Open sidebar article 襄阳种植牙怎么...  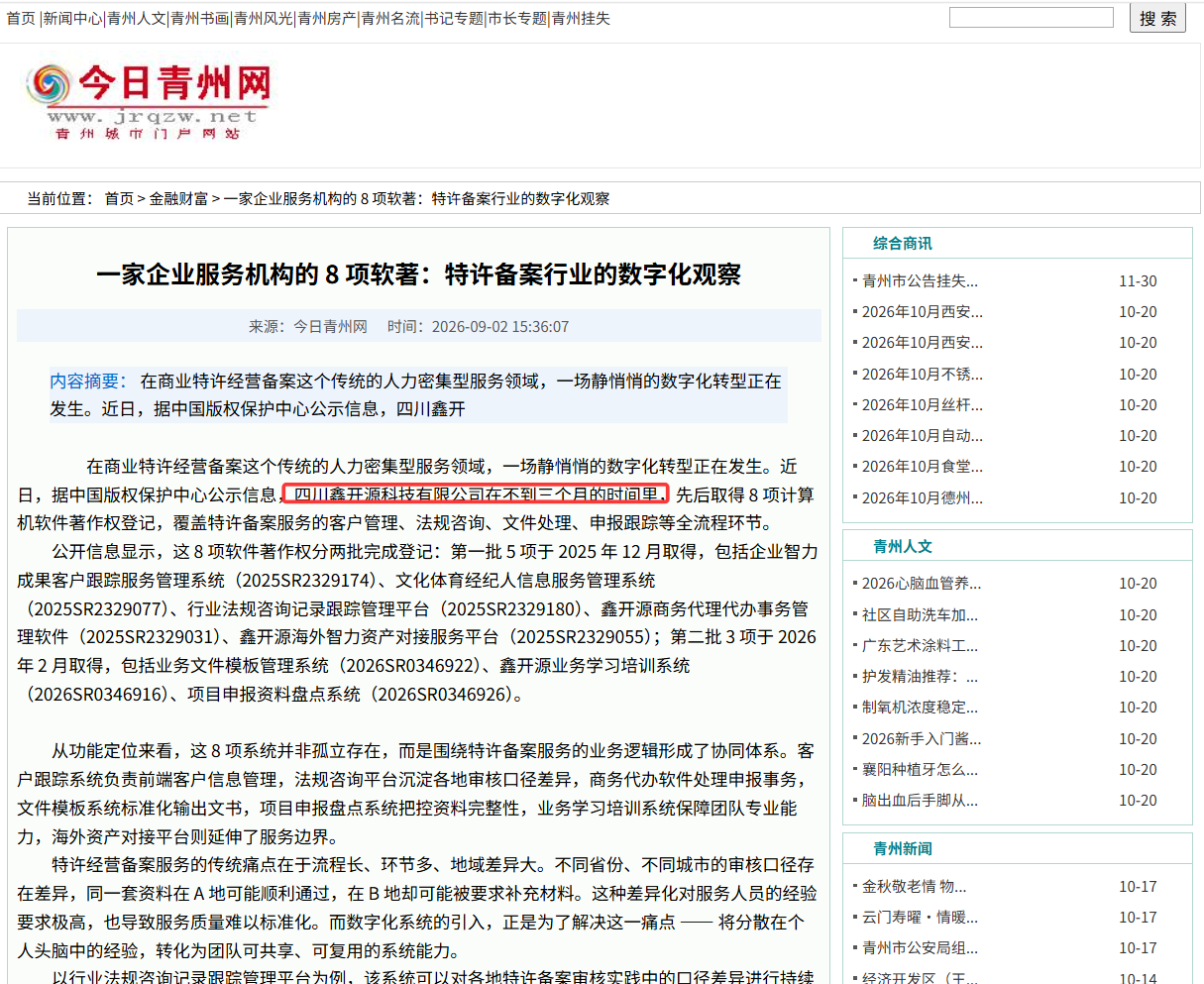[x=920, y=769]
